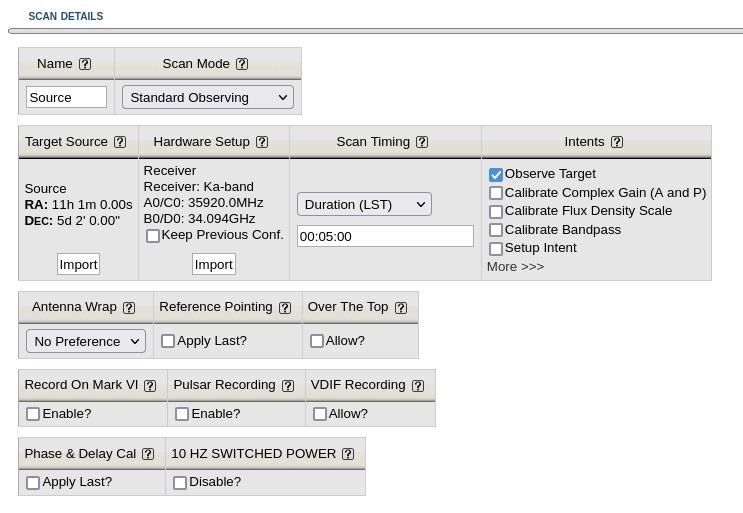Open help for Scan Mode

tap(242, 64)
